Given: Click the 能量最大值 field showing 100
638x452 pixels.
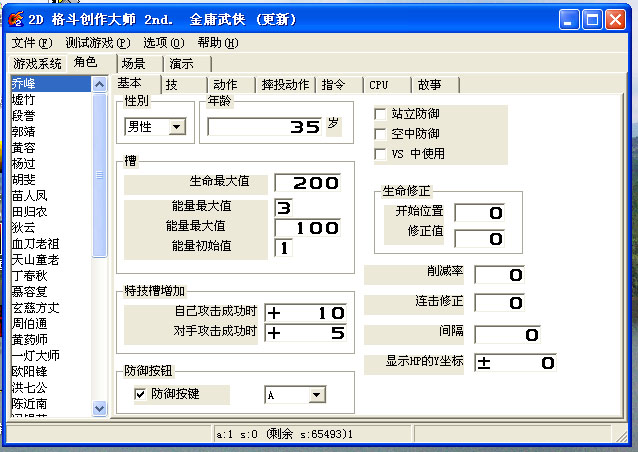Looking at the screenshot, I should [x=308, y=227].
